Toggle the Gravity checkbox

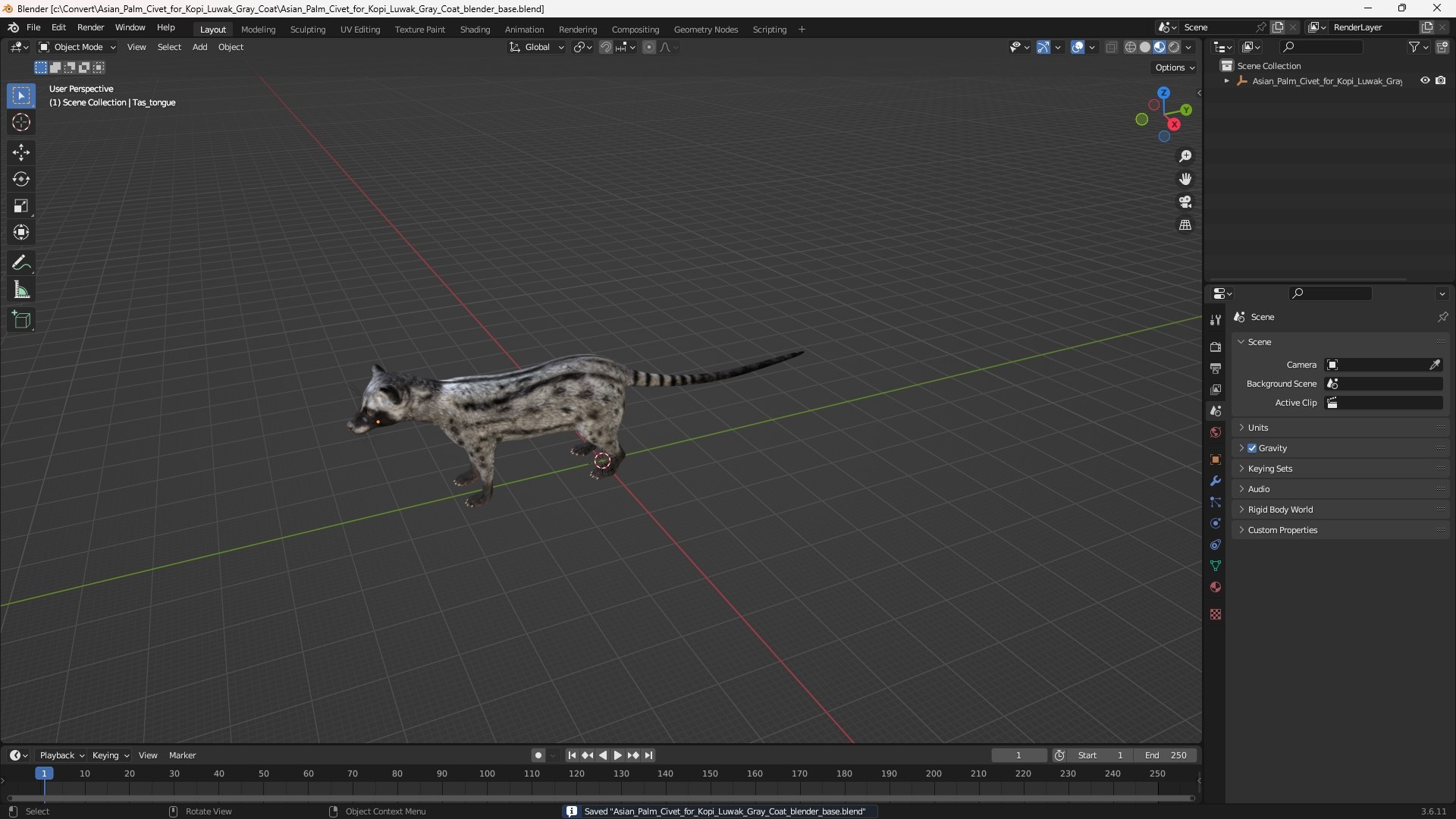(x=1252, y=448)
